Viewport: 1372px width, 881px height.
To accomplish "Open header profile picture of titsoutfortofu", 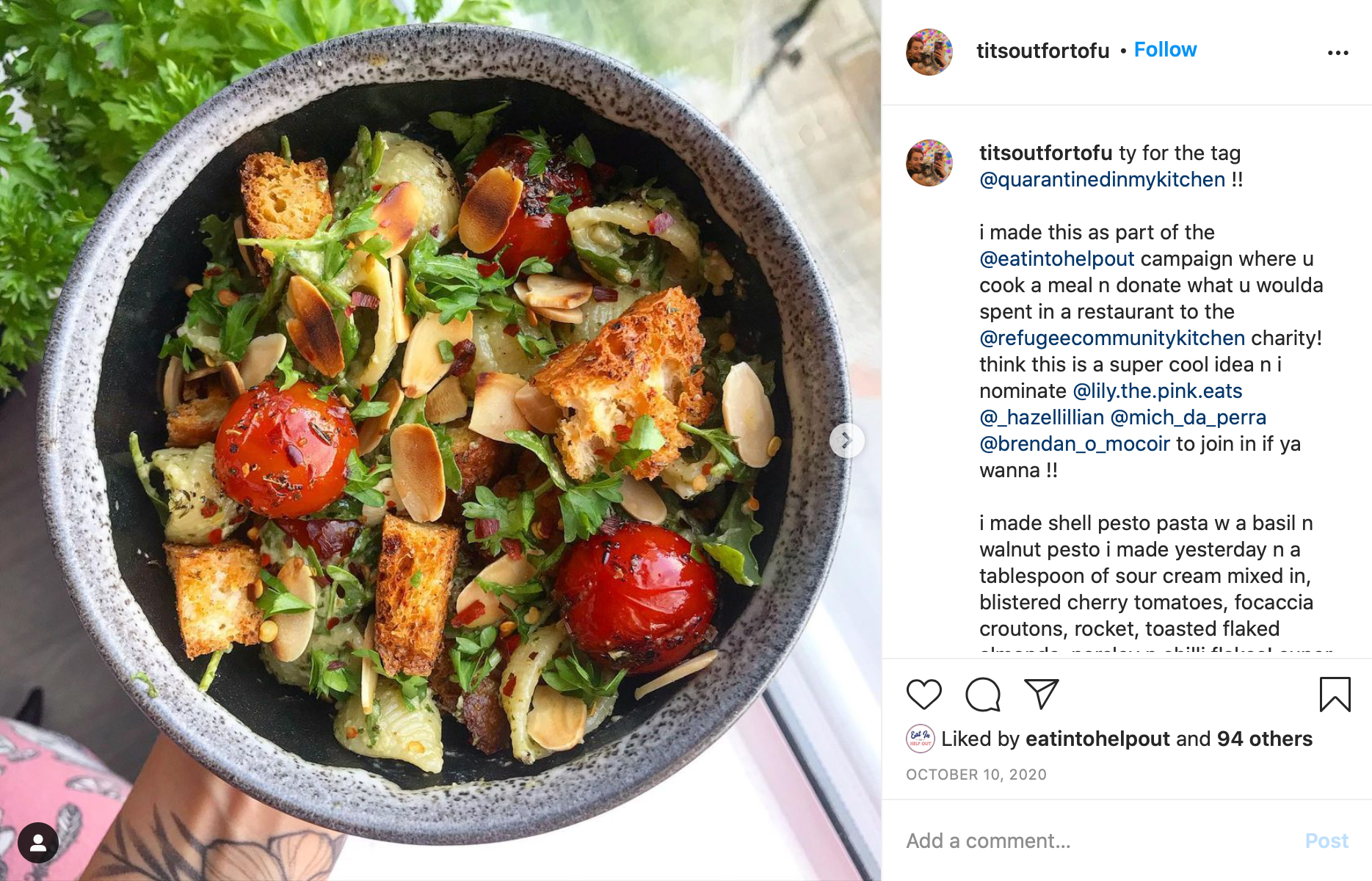I will tap(929, 52).
